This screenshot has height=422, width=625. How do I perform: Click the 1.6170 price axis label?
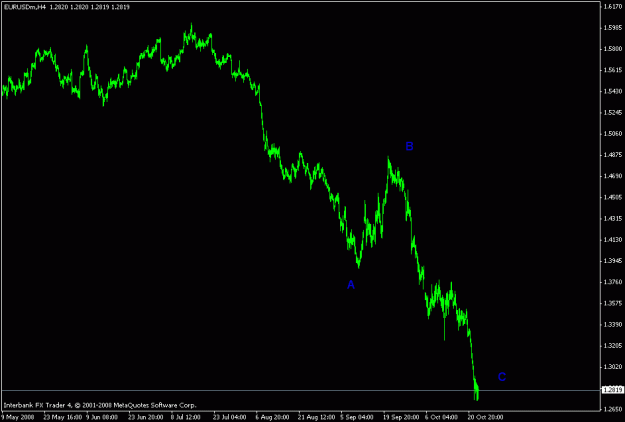613,6
